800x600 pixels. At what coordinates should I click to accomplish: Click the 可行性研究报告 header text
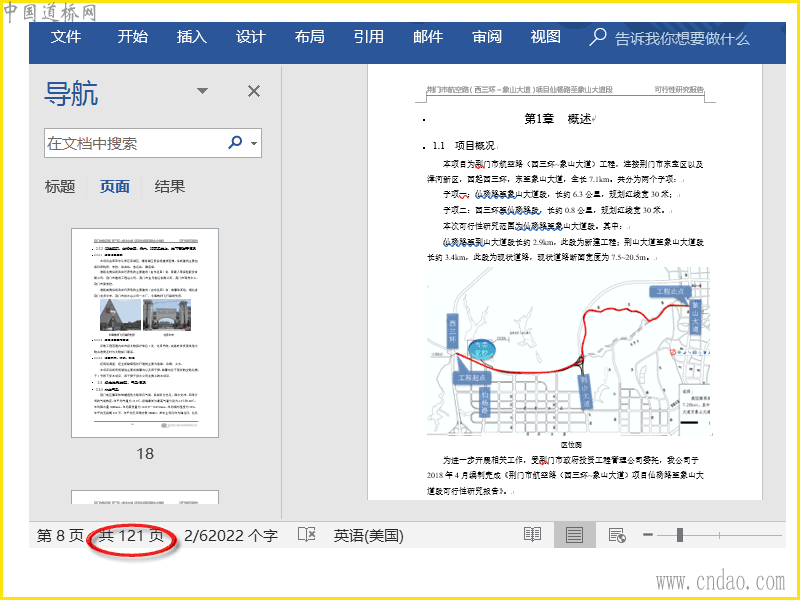coord(679,90)
